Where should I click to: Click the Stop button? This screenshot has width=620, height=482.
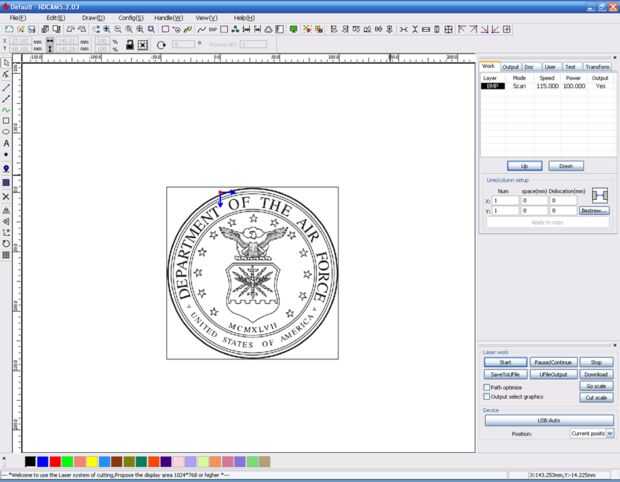point(596,362)
